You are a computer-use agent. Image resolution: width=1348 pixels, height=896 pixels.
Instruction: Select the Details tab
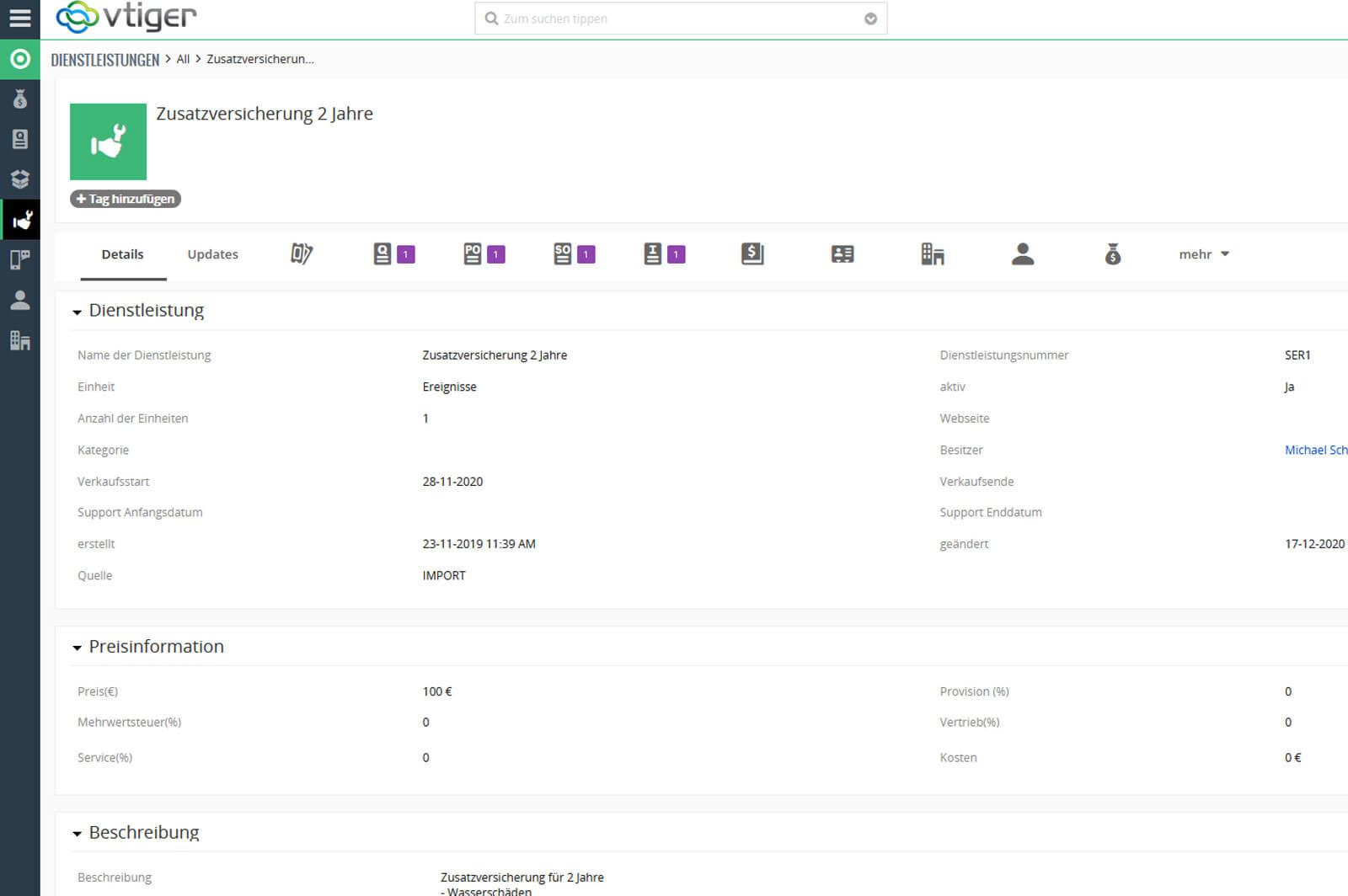(x=122, y=254)
